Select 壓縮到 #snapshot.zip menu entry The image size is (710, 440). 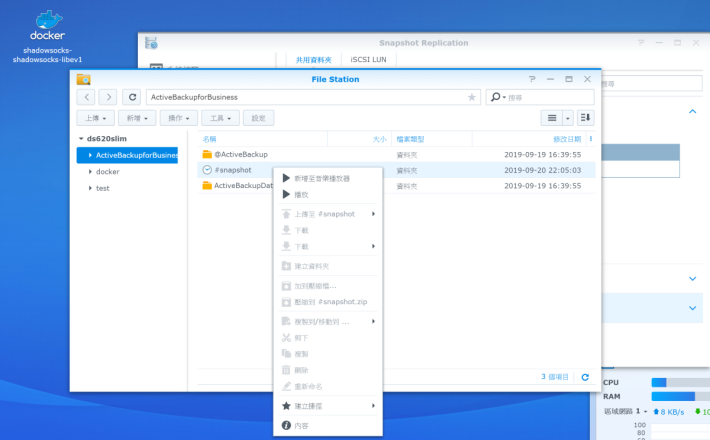coord(328,302)
